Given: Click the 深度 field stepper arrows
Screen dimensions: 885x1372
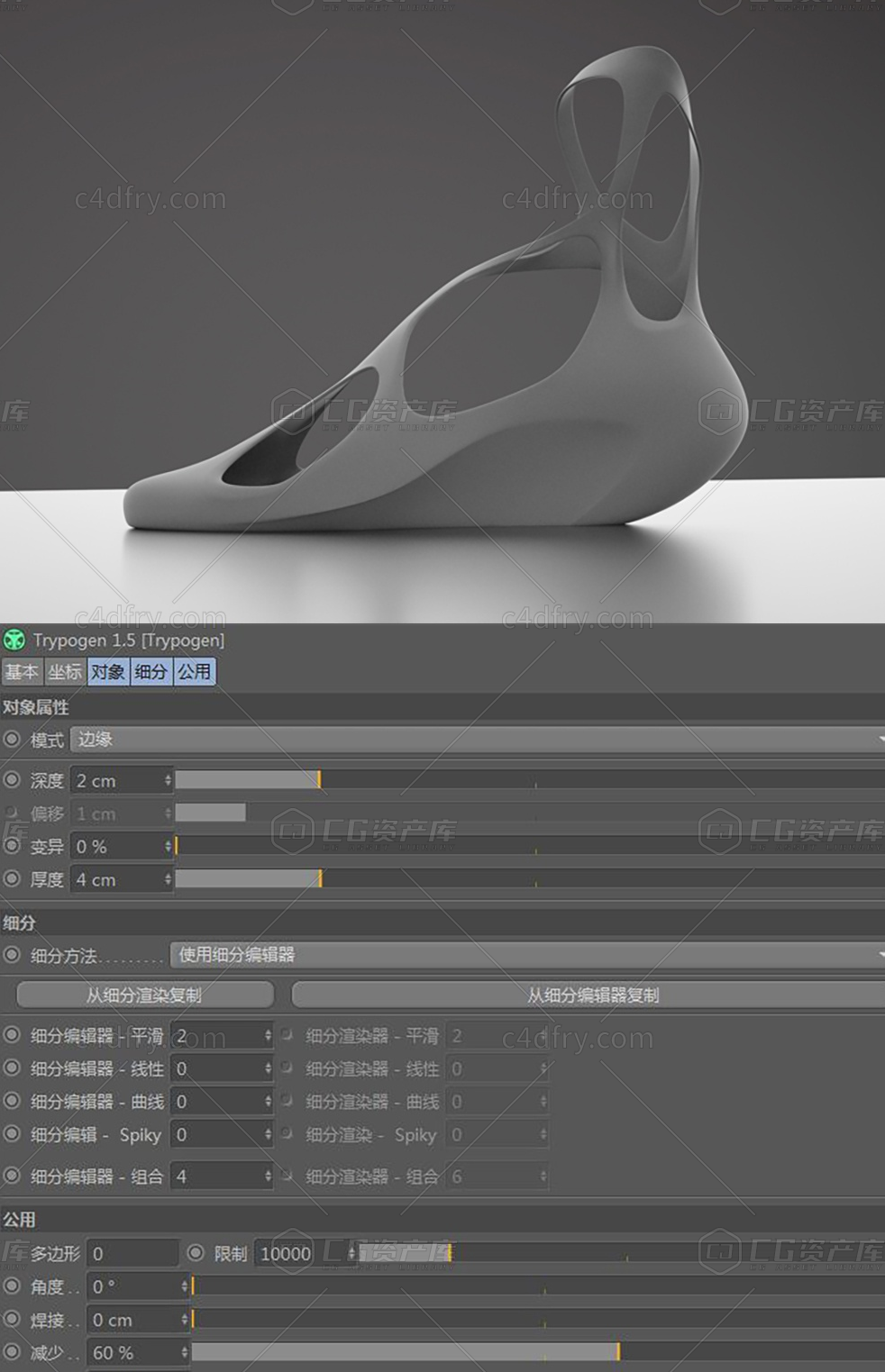Looking at the screenshot, I should point(168,780).
